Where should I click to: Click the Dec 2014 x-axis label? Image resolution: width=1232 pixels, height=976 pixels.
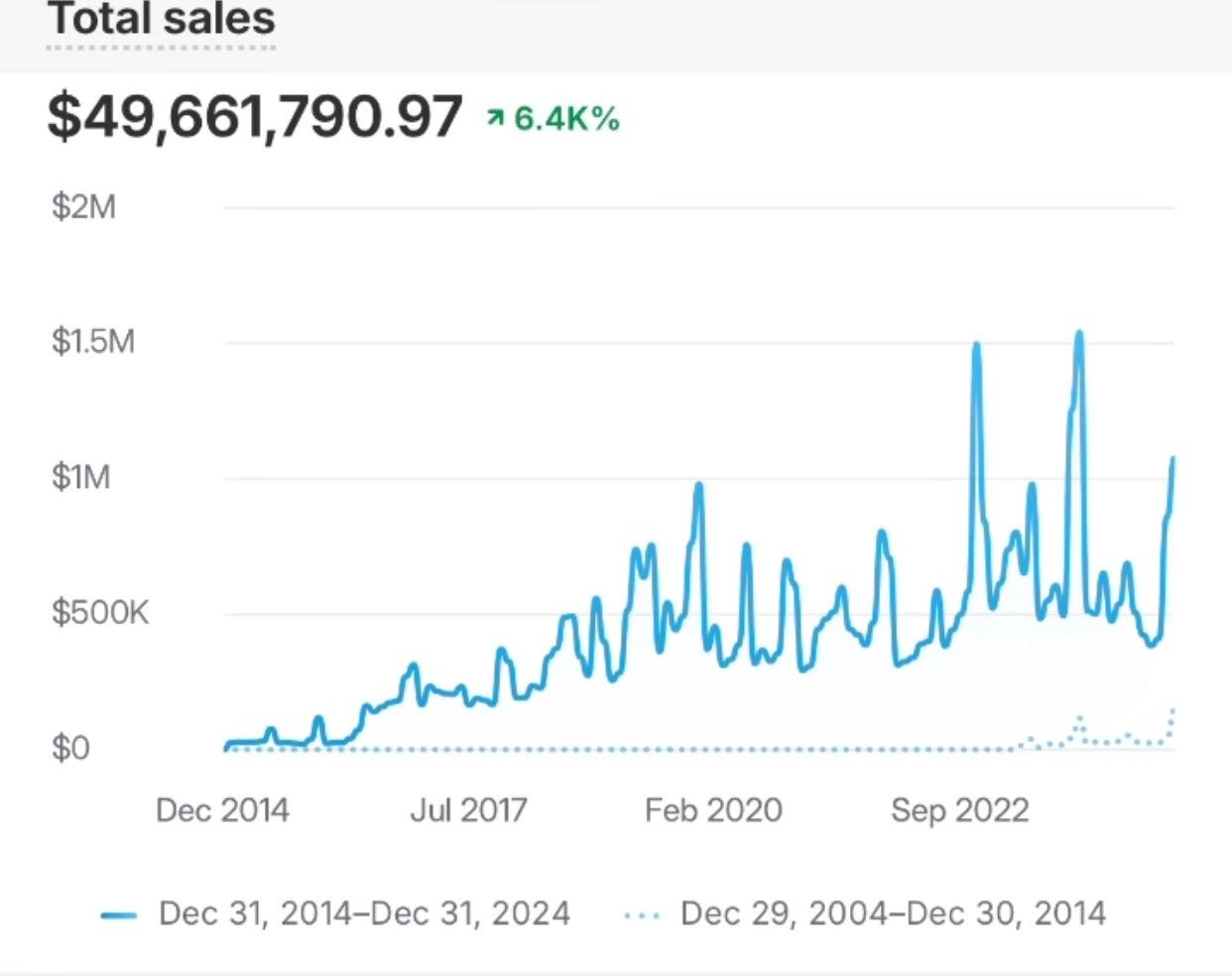tap(222, 810)
